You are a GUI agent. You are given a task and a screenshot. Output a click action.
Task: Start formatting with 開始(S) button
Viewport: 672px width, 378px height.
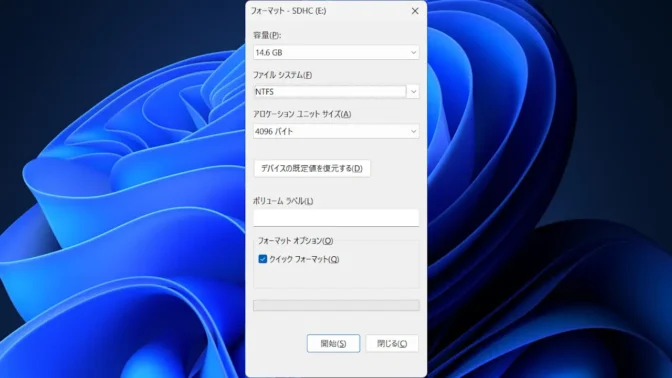333,343
